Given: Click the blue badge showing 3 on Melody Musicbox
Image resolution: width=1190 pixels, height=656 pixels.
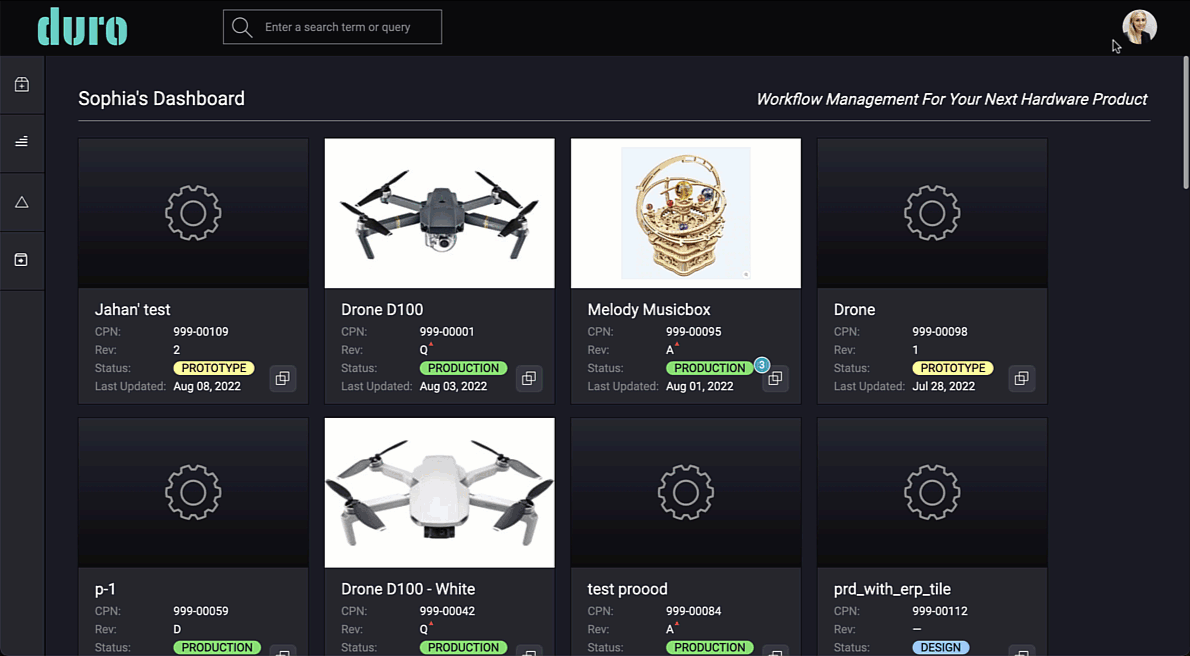Looking at the screenshot, I should click(761, 364).
